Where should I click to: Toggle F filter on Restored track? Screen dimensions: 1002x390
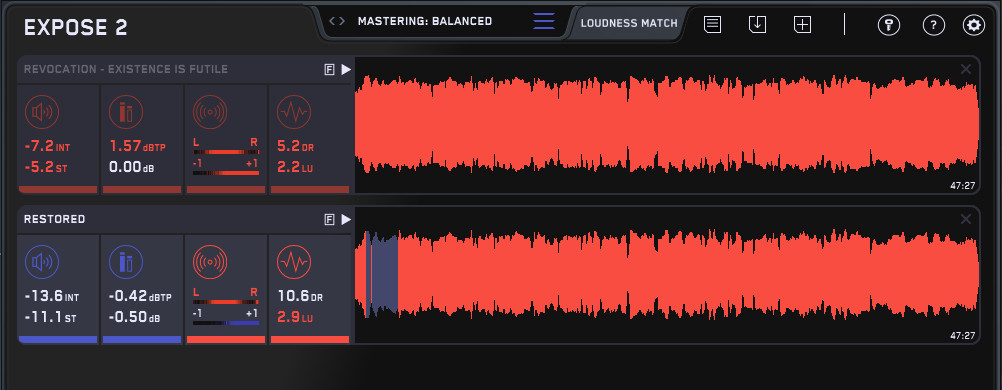(329, 220)
